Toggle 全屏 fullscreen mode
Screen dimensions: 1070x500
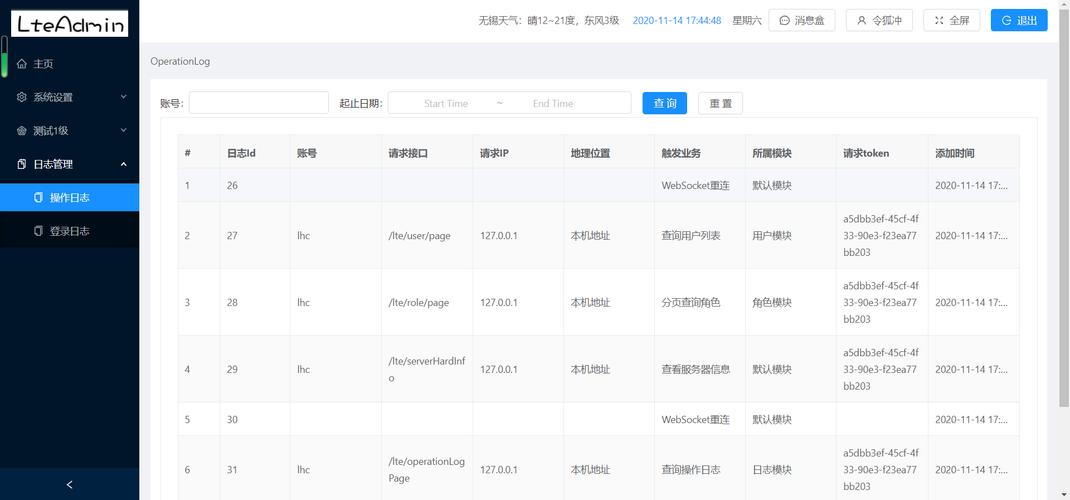pyautogui.click(x=951, y=20)
